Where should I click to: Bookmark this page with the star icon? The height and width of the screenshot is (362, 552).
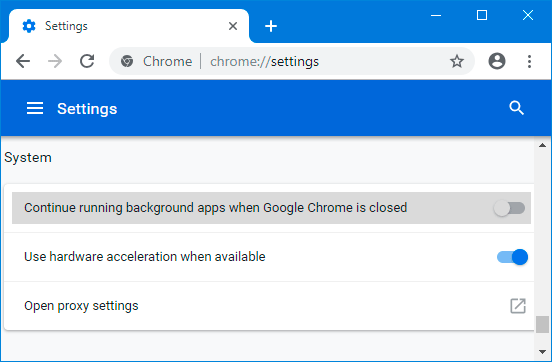(457, 61)
